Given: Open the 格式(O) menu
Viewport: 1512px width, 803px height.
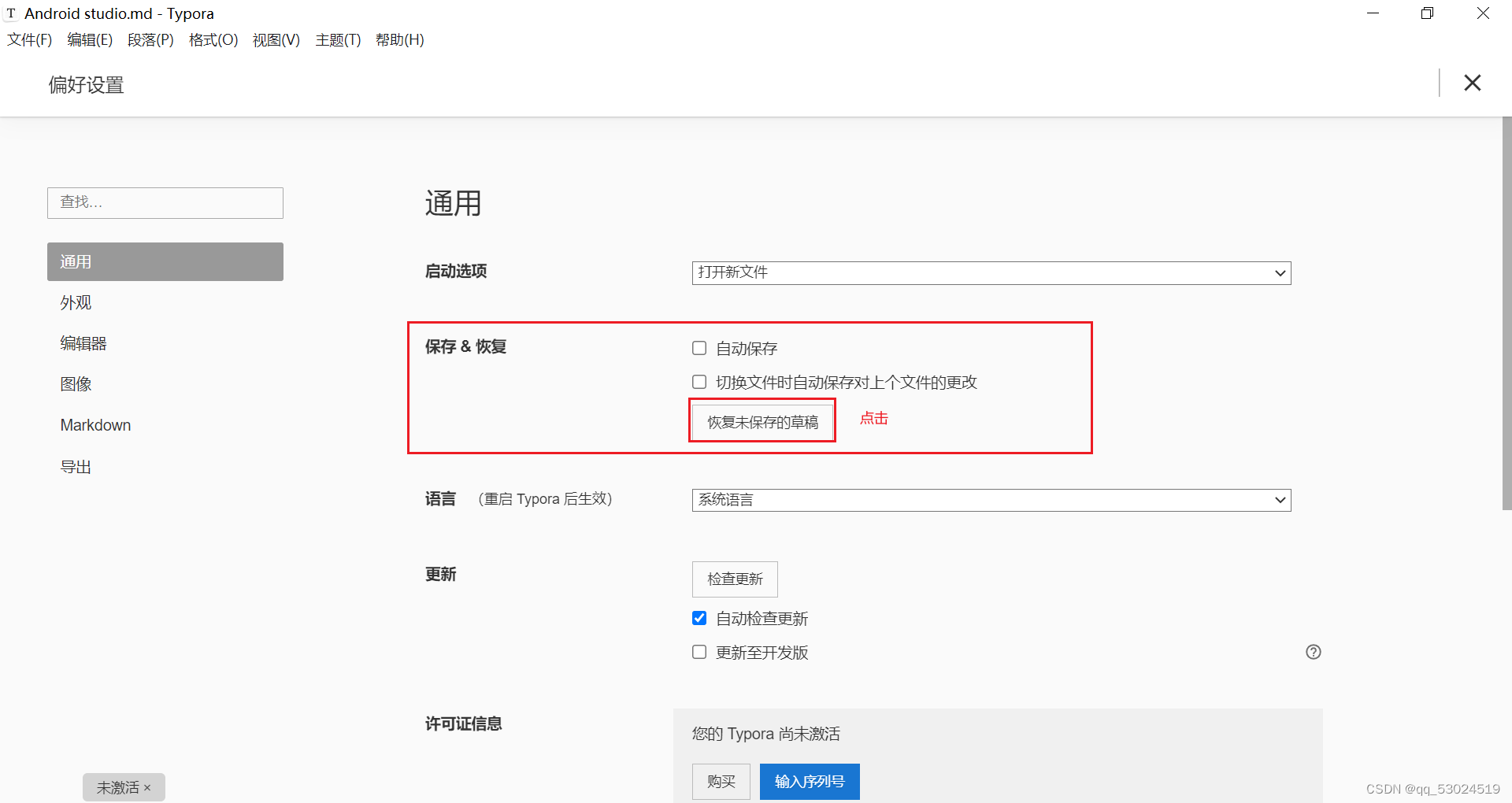Looking at the screenshot, I should [213, 40].
